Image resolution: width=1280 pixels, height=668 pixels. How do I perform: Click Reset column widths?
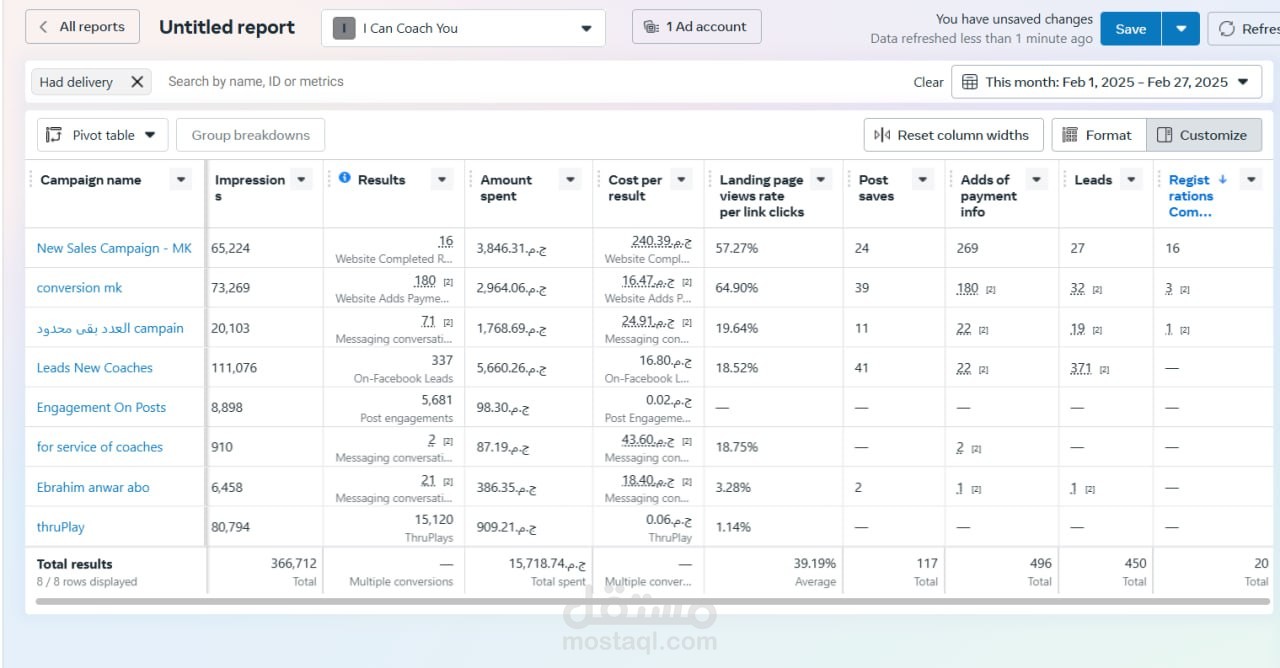coord(953,135)
